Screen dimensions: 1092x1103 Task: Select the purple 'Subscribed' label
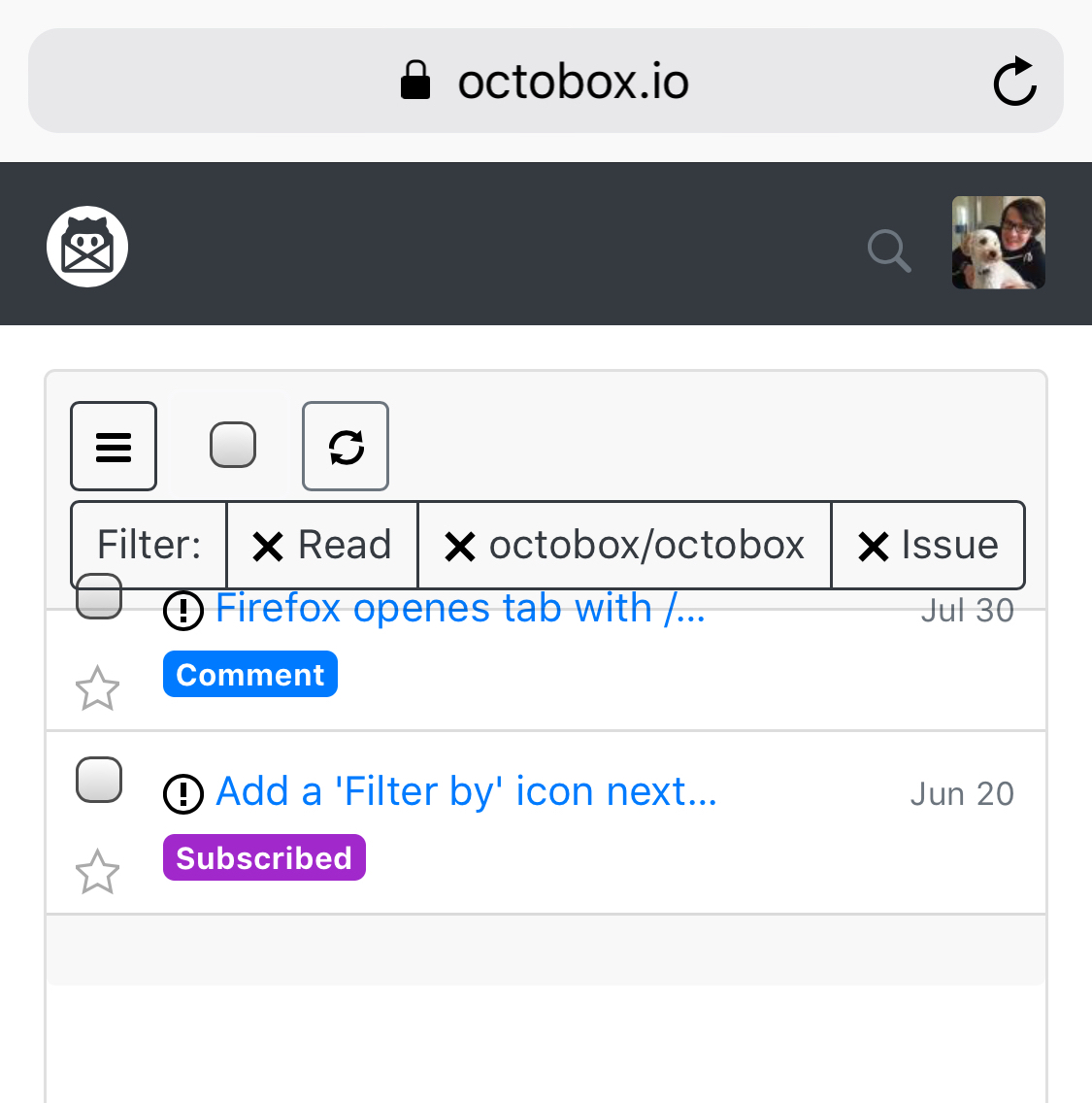click(263, 857)
